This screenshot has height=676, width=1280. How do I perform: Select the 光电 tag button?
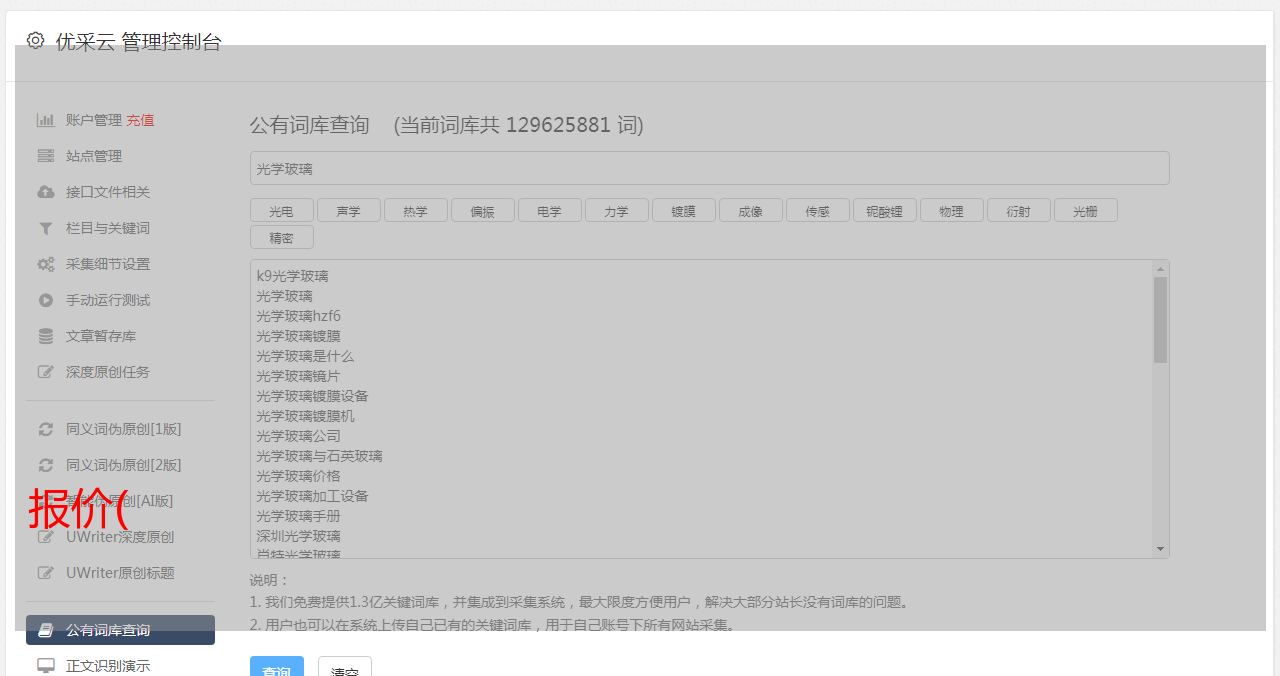(282, 210)
